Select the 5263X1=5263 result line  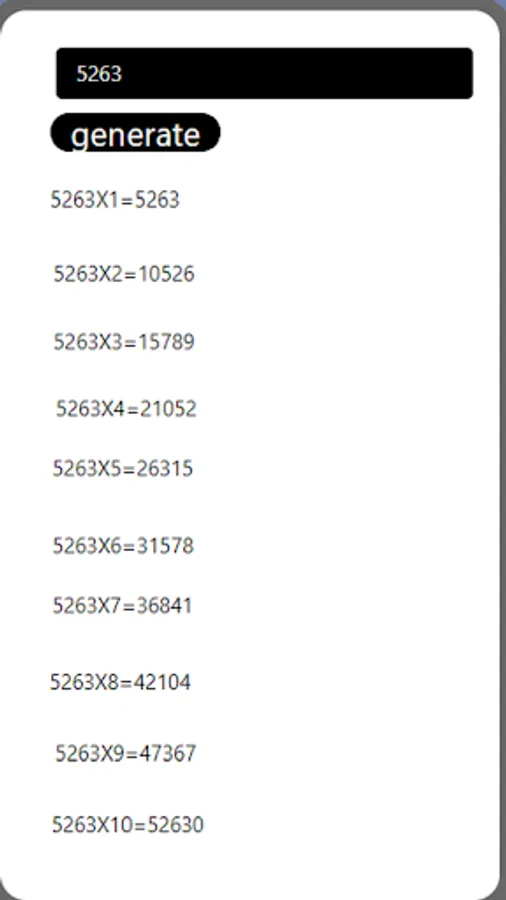coord(115,200)
